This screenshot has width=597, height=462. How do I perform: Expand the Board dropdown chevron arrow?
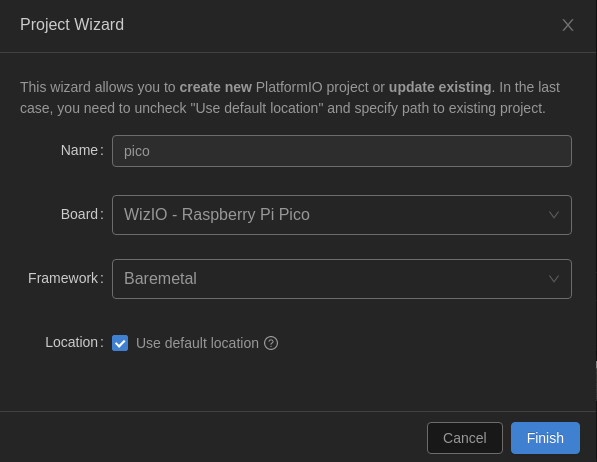(x=554, y=215)
